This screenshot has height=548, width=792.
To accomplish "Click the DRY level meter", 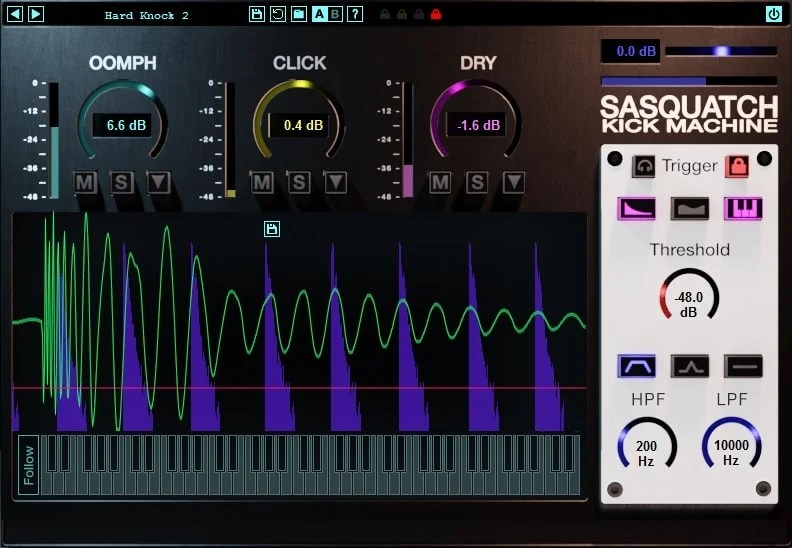I will (x=408, y=140).
